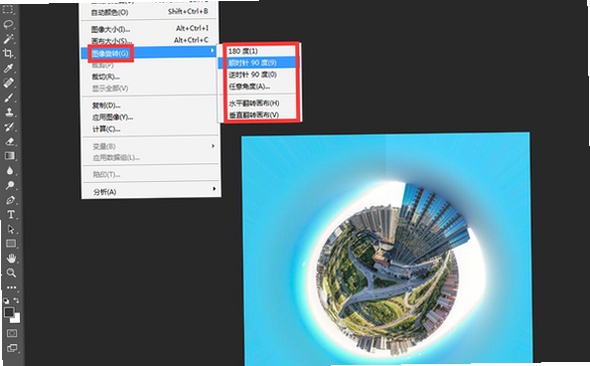Select the Zoom tool

(x=11, y=273)
